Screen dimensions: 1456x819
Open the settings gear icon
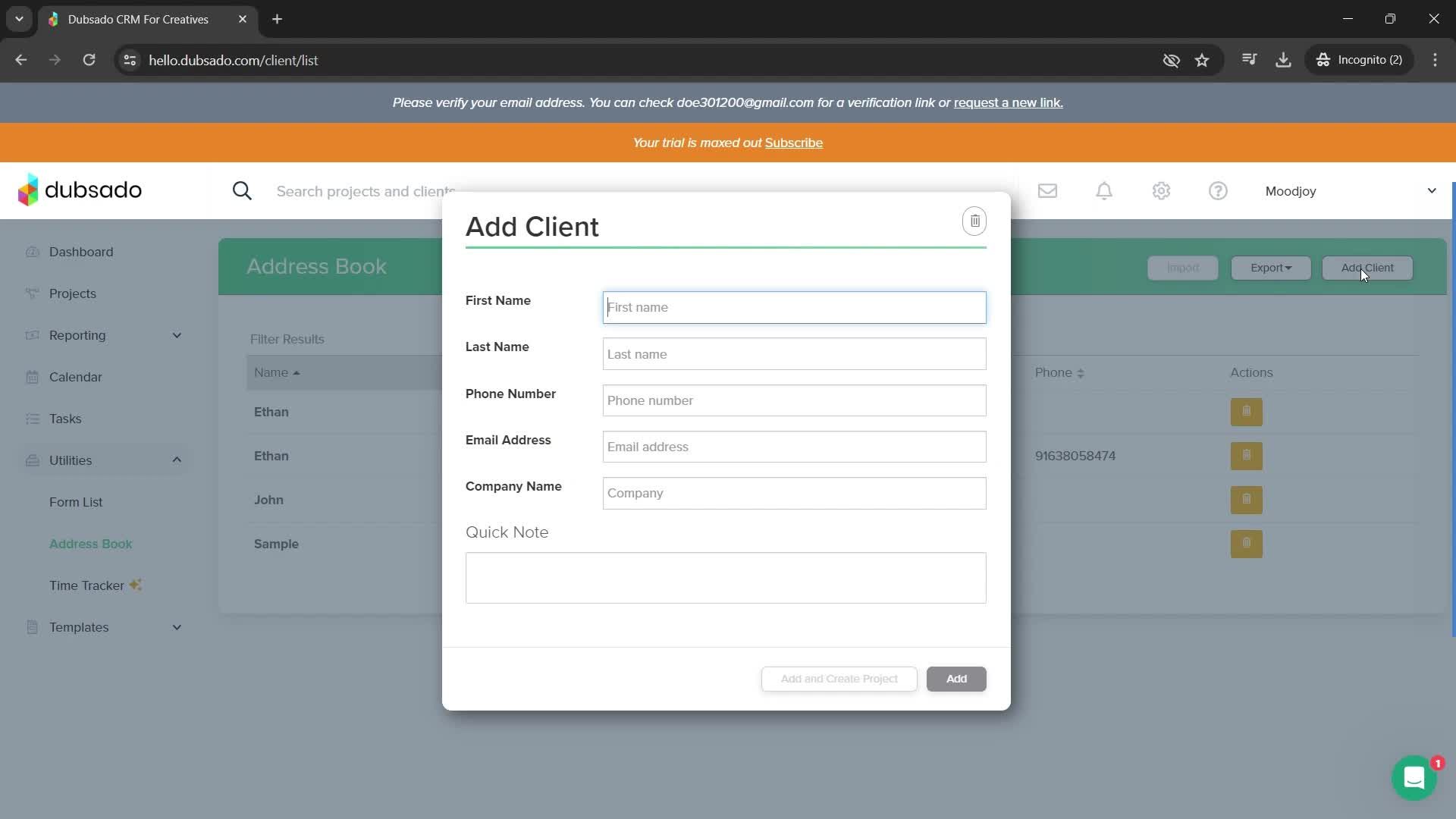coord(1161,191)
